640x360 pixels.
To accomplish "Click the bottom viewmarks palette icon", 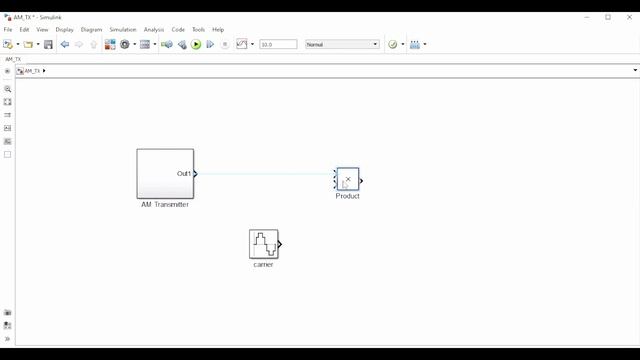I will 7,326.
